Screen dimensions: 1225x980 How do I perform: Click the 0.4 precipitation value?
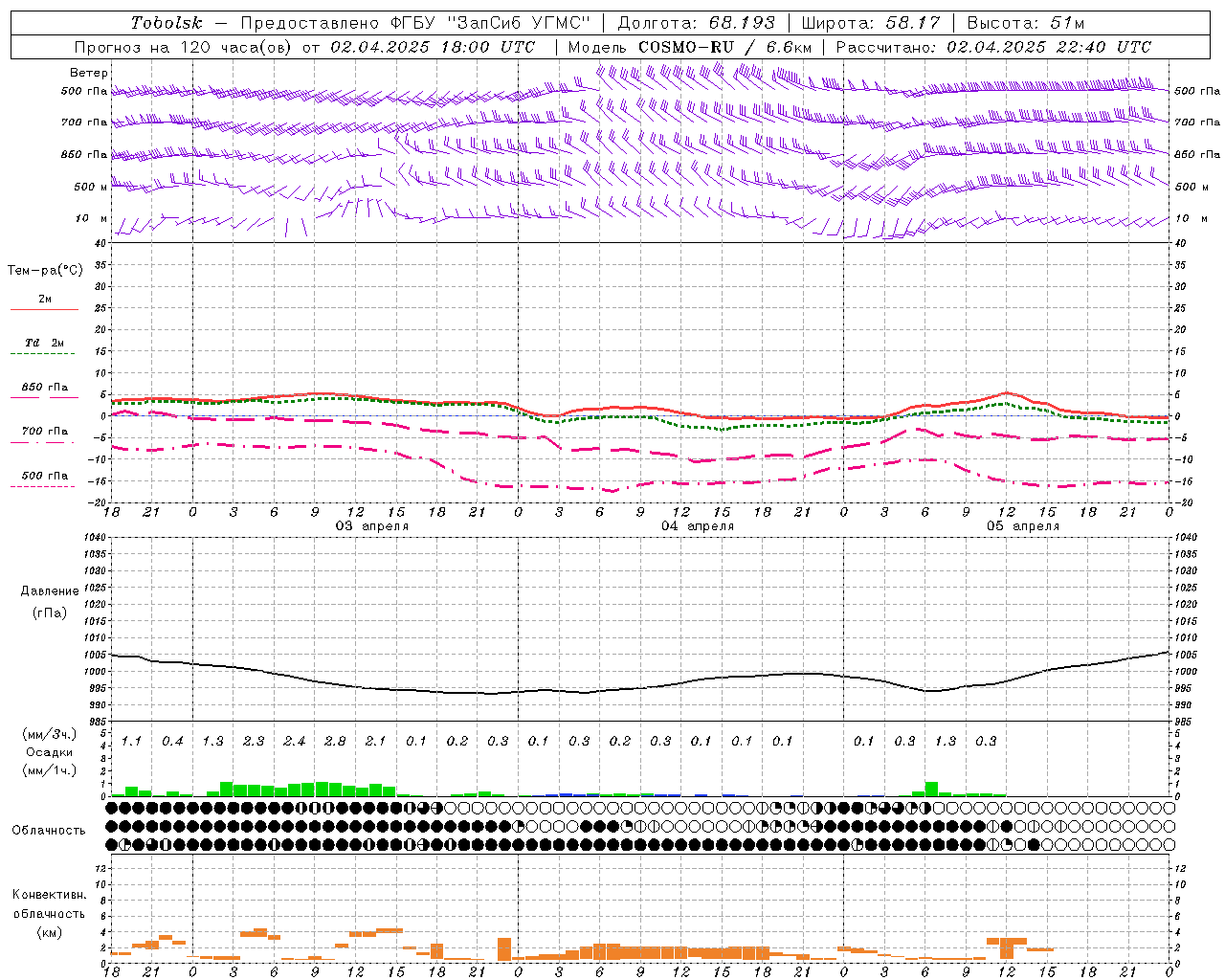click(x=172, y=741)
